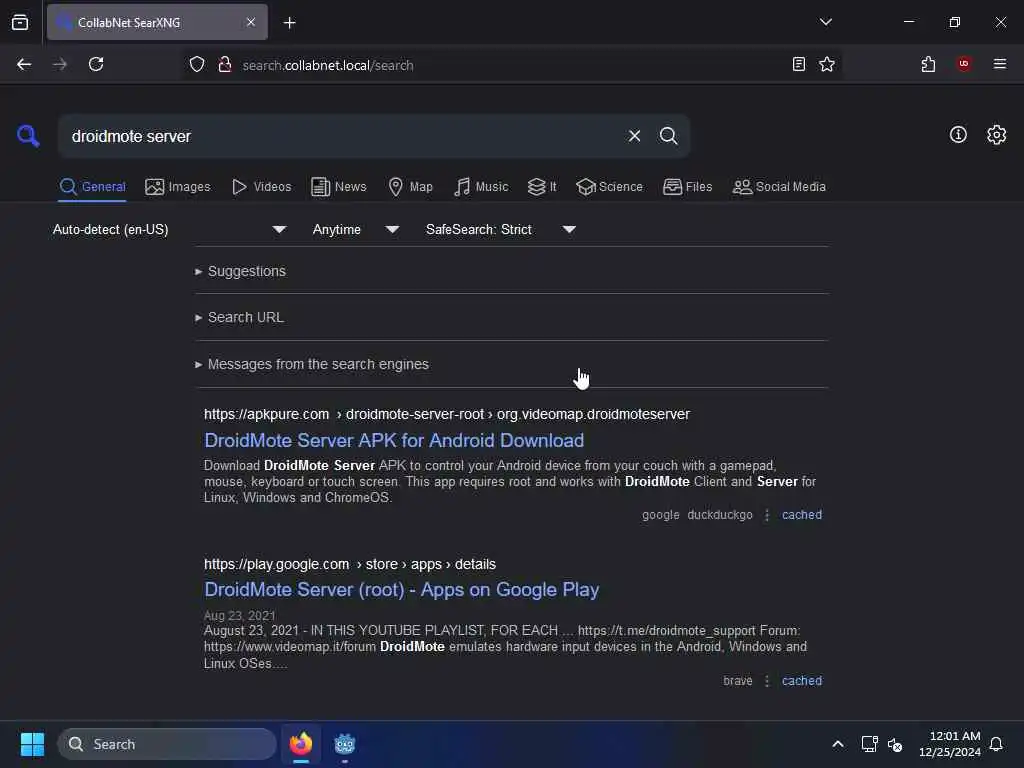The width and height of the screenshot is (1024, 768).
Task: Go back with browser back arrow
Action: pos(24,64)
